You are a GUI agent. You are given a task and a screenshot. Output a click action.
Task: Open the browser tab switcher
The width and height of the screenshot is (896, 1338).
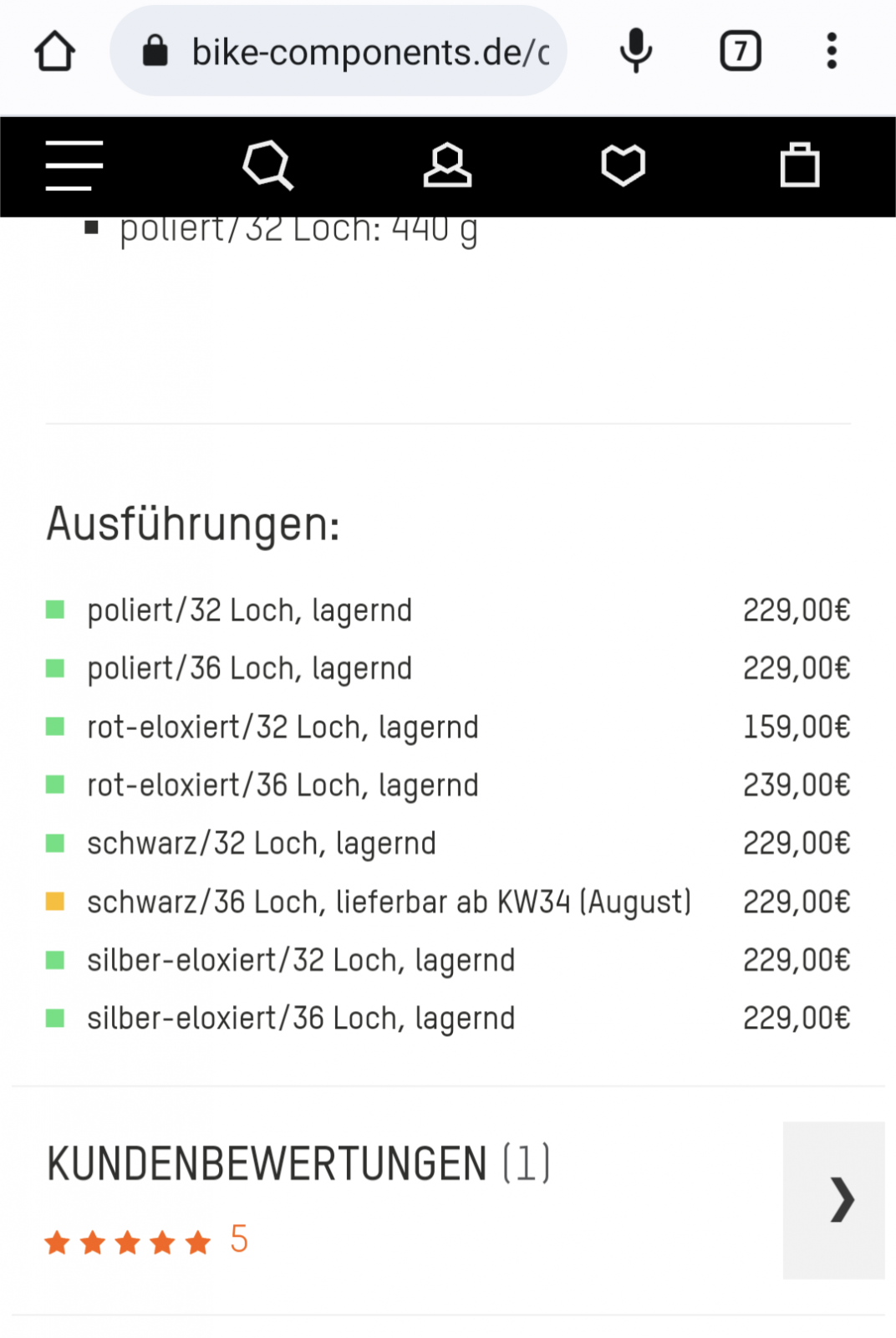tap(740, 51)
